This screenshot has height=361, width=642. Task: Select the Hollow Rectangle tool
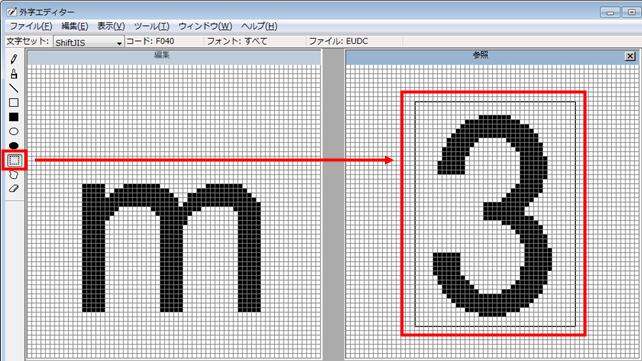click(x=14, y=102)
